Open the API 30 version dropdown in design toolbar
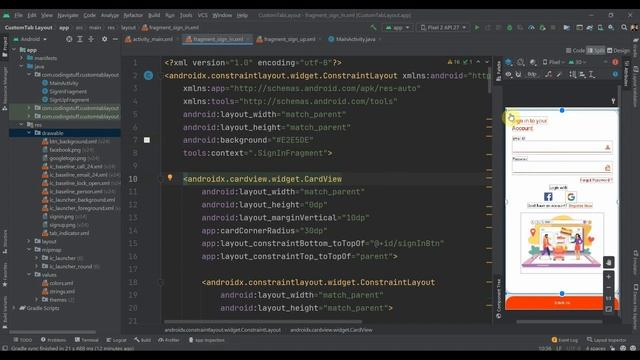 pos(578,62)
